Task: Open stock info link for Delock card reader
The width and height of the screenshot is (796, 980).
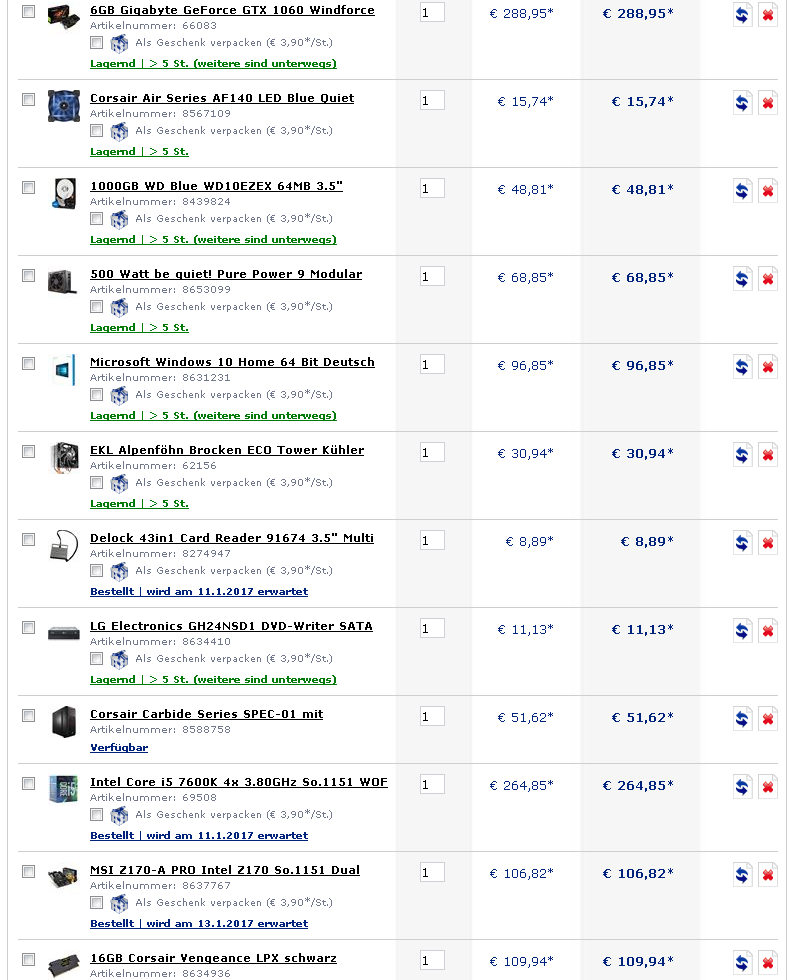Action: 198,591
